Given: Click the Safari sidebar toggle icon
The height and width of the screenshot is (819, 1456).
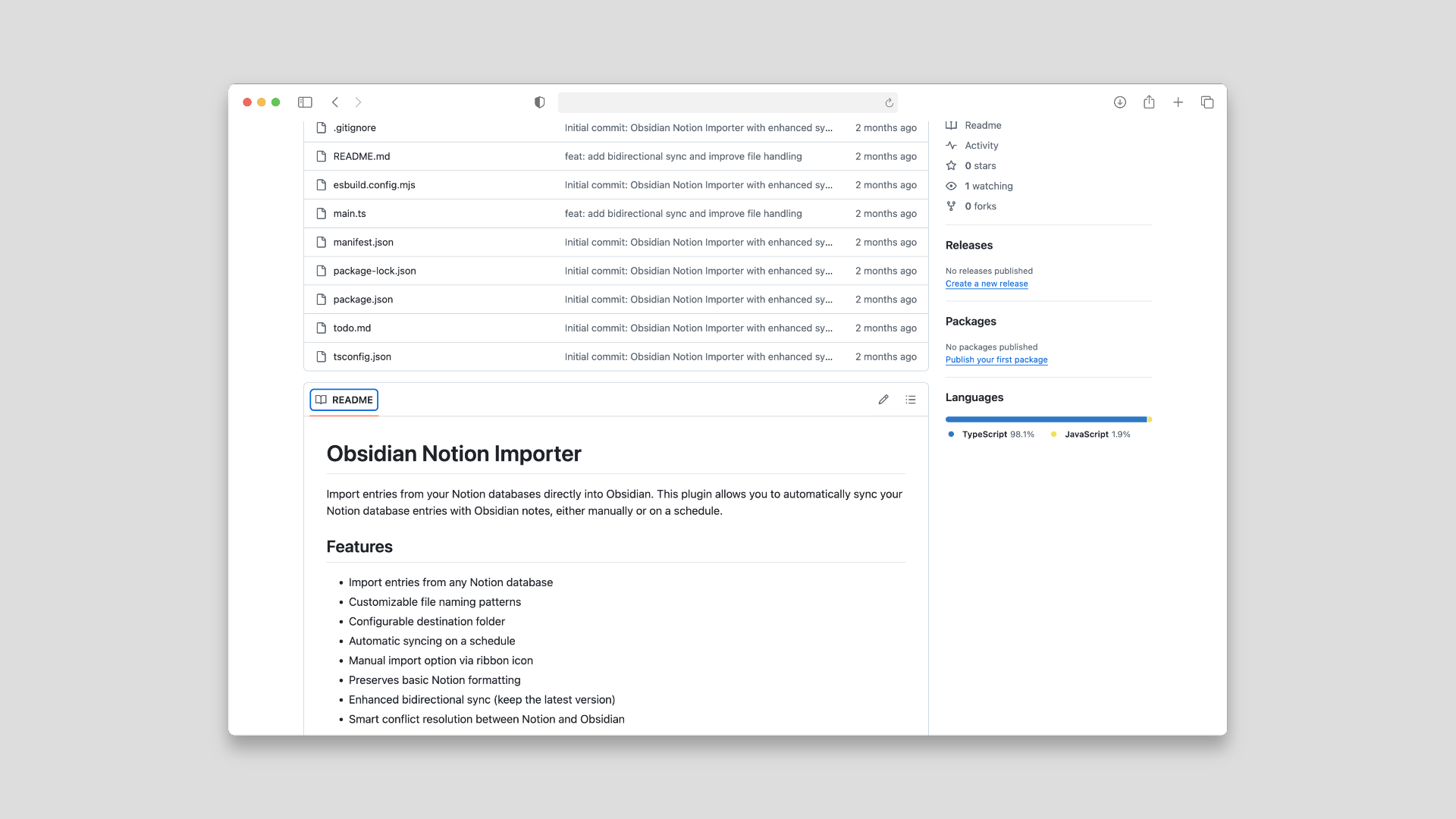Looking at the screenshot, I should pyautogui.click(x=305, y=102).
